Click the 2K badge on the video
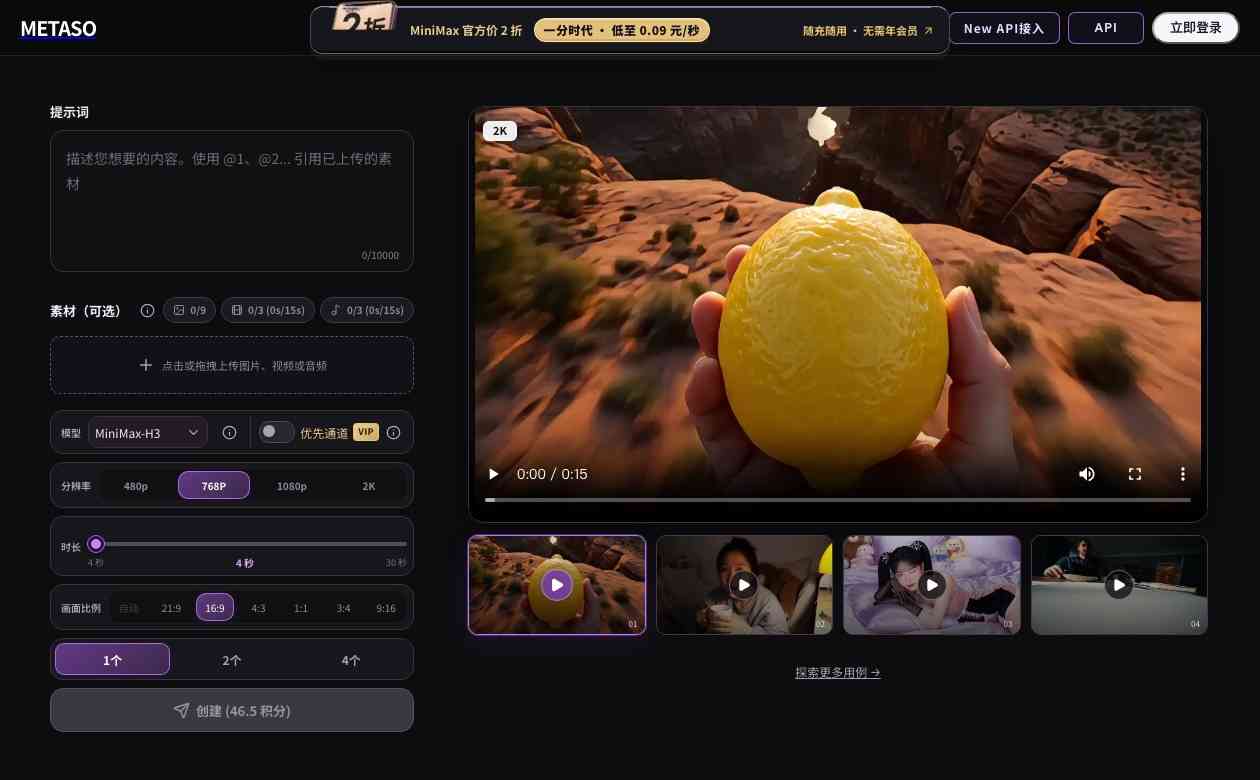The height and width of the screenshot is (780, 1260). coord(500,131)
